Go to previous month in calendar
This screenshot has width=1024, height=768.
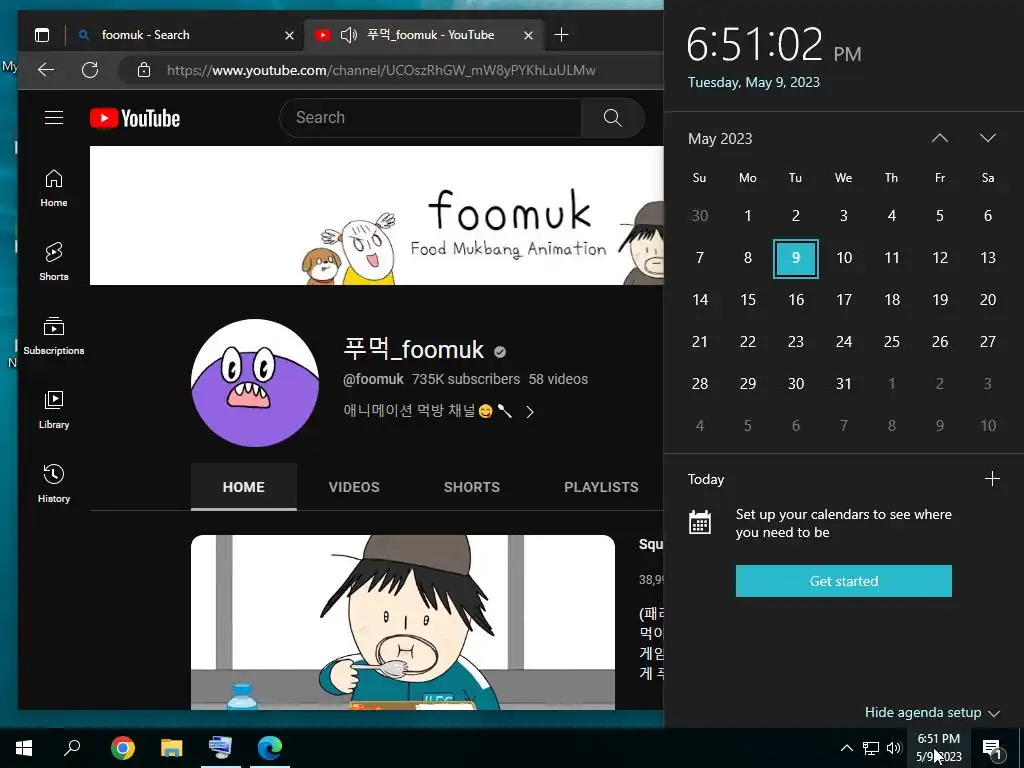[x=939, y=138]
